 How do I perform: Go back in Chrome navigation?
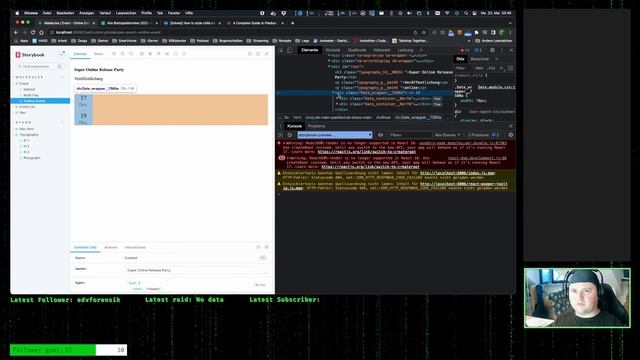click(16, 32)
